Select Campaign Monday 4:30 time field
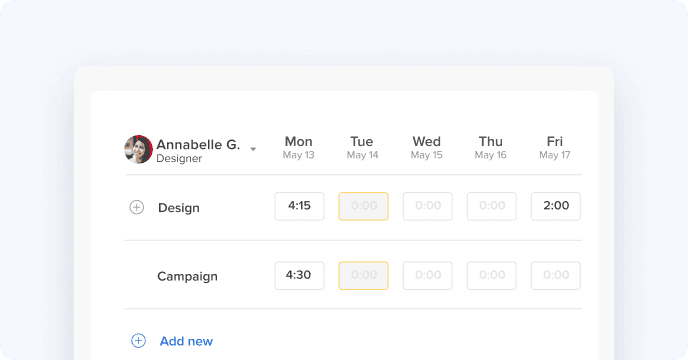Viewport: 688px width, 360px height. (299, 275)
